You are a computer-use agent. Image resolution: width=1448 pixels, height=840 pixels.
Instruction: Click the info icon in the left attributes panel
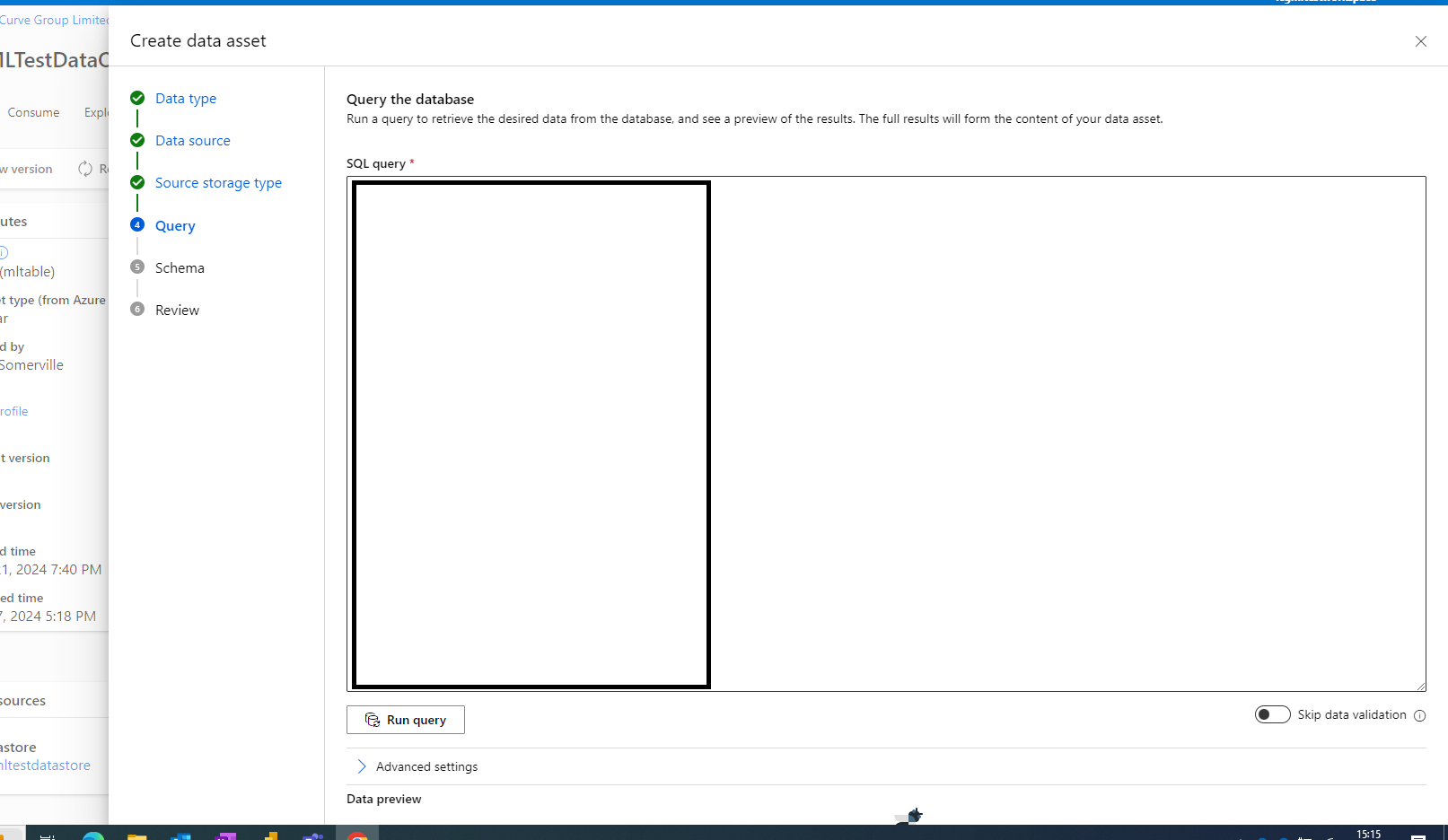[x=4, y=251]
